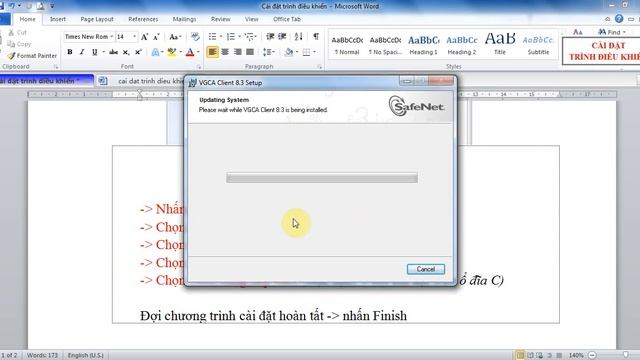Image resolution: width=640 pixels, height=360 pixels.
Task: Expand the Paragraph dialog launcher
Action: (320, 67)
